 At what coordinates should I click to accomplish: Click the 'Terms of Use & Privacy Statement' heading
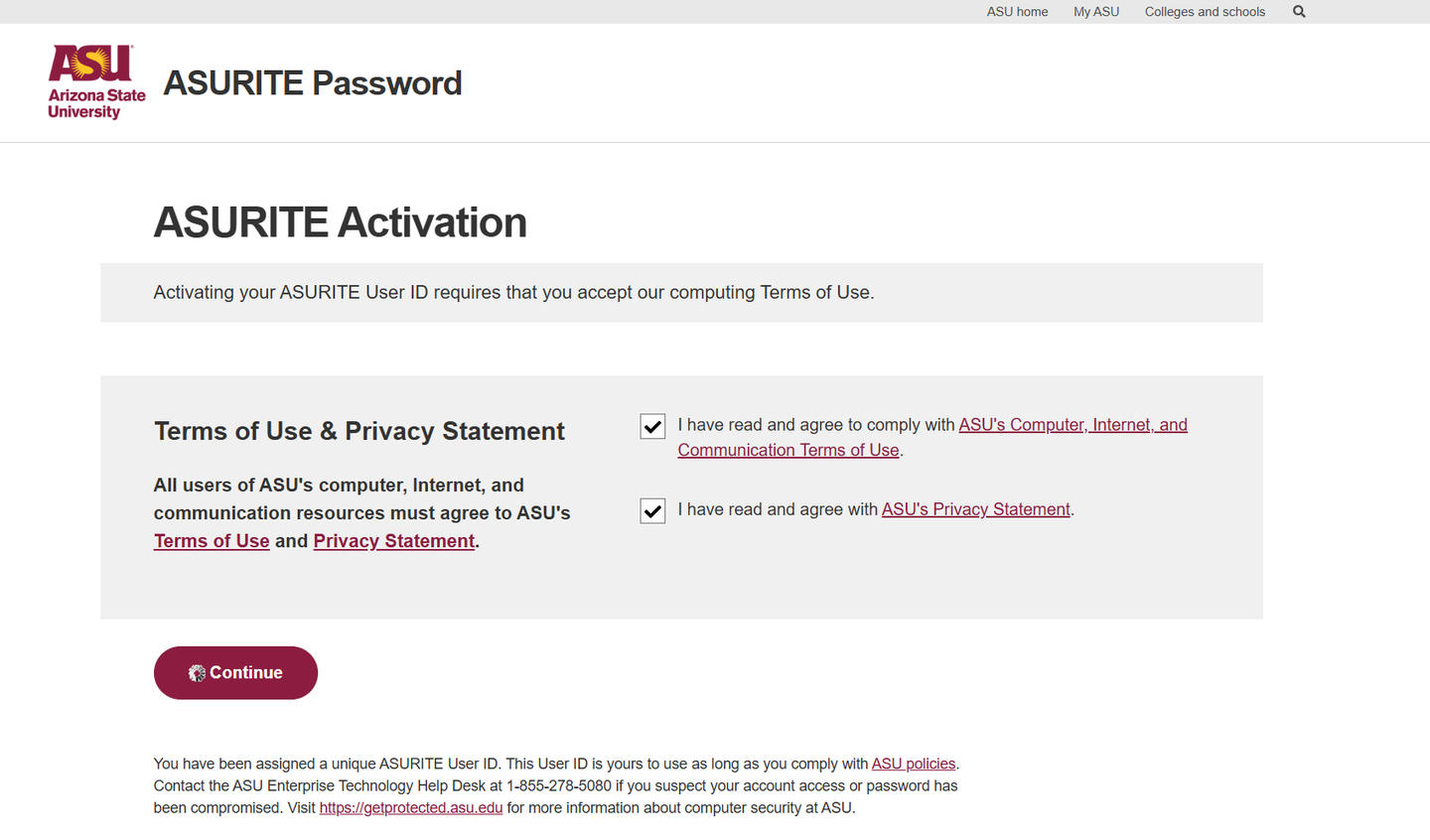point(358,431)
